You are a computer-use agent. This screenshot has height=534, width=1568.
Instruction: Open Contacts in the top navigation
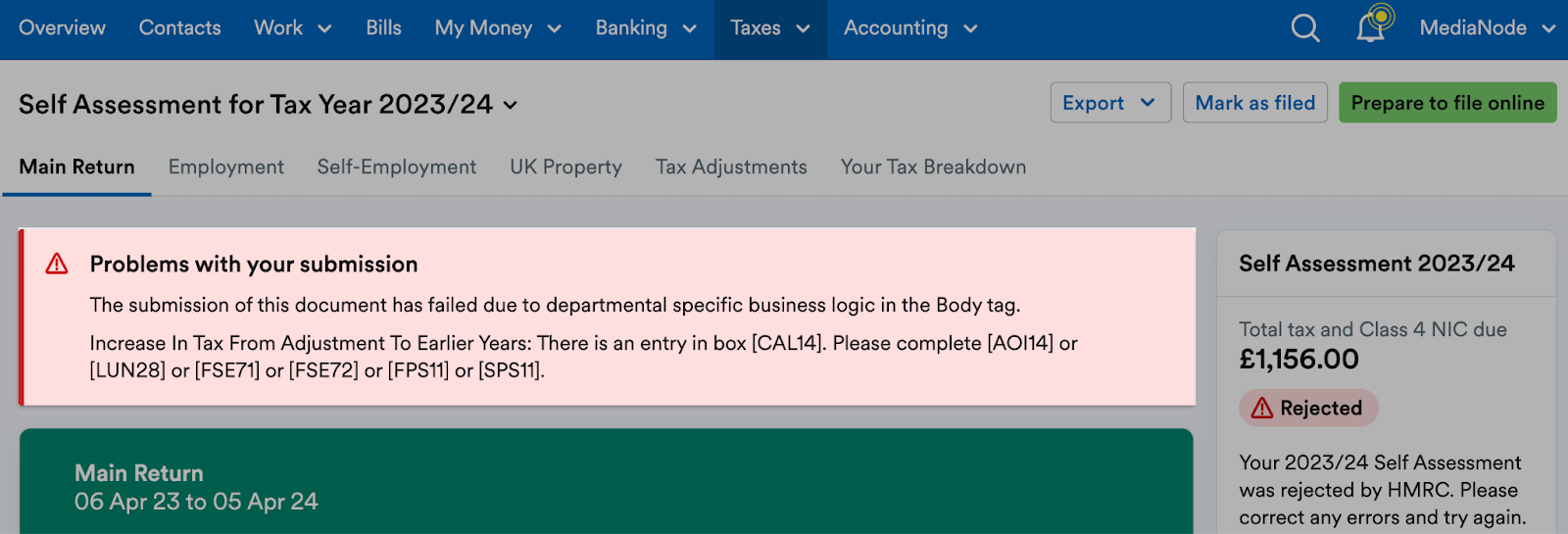[x=179, y=28]
